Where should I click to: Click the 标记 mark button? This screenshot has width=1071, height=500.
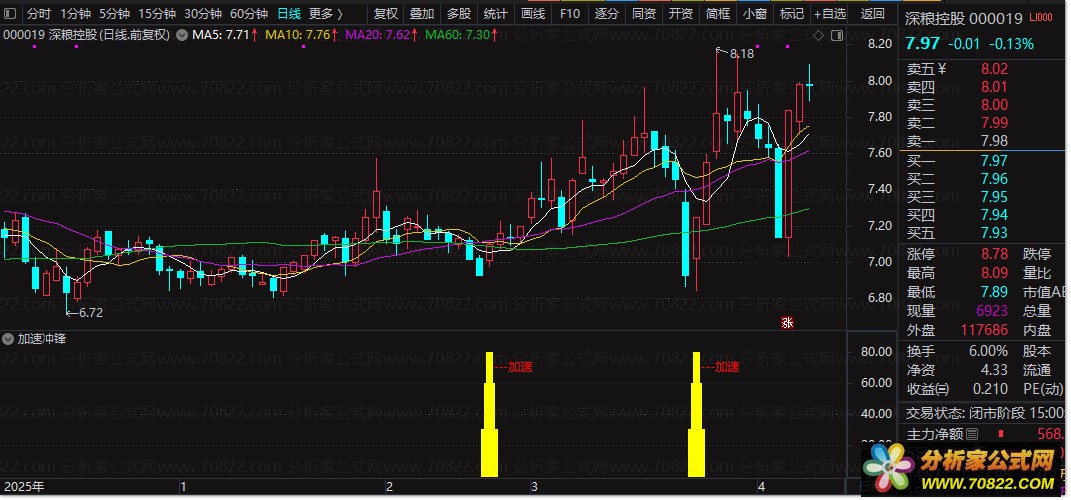pos(792,13)
